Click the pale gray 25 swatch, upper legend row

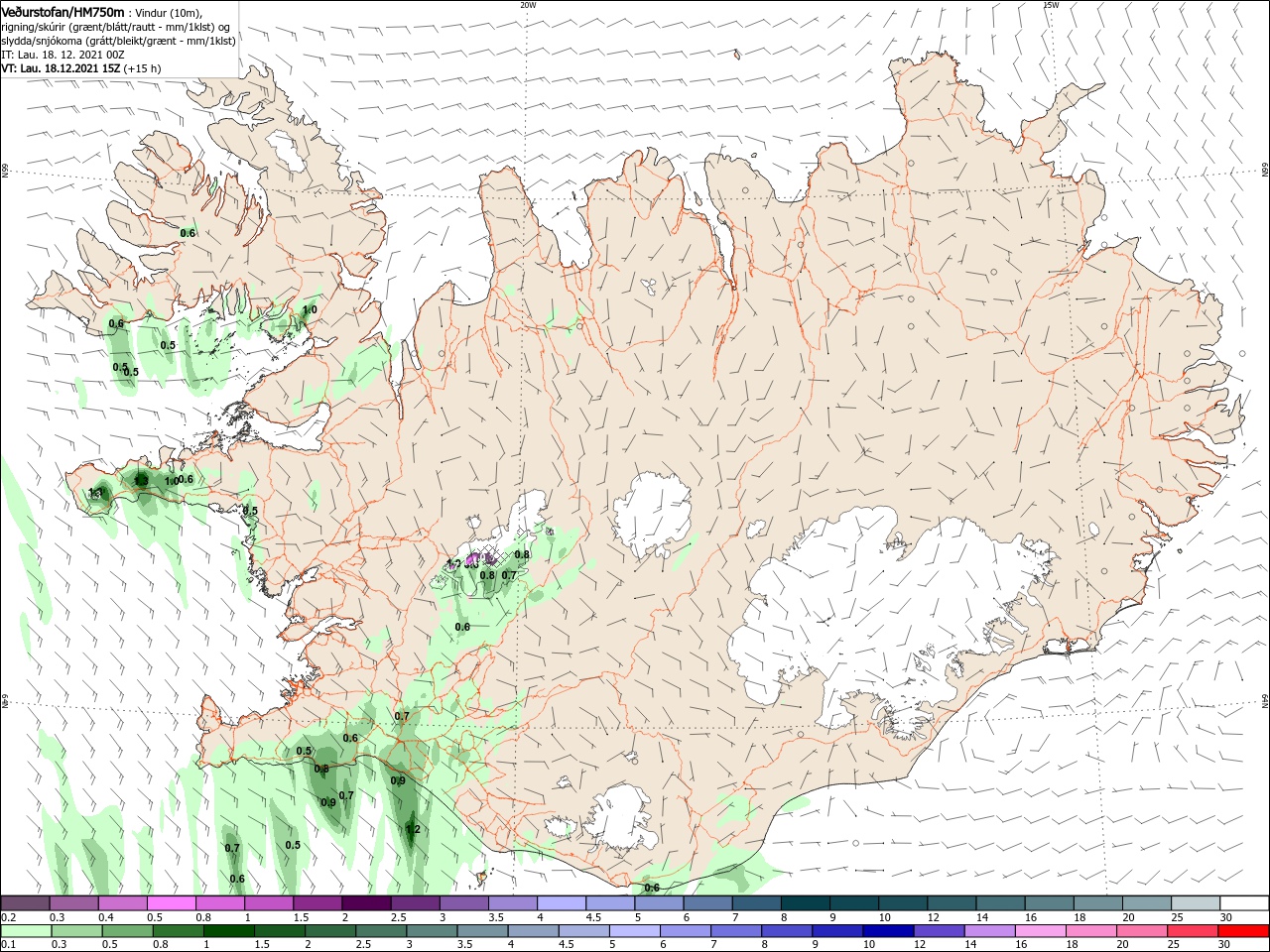click(1194, 903)
